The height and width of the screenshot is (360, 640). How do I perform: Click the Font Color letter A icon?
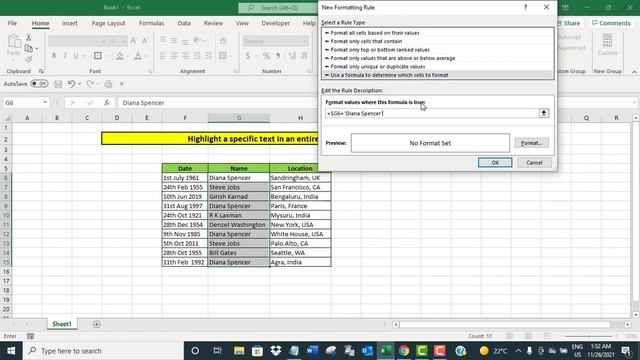coord(138,56)
